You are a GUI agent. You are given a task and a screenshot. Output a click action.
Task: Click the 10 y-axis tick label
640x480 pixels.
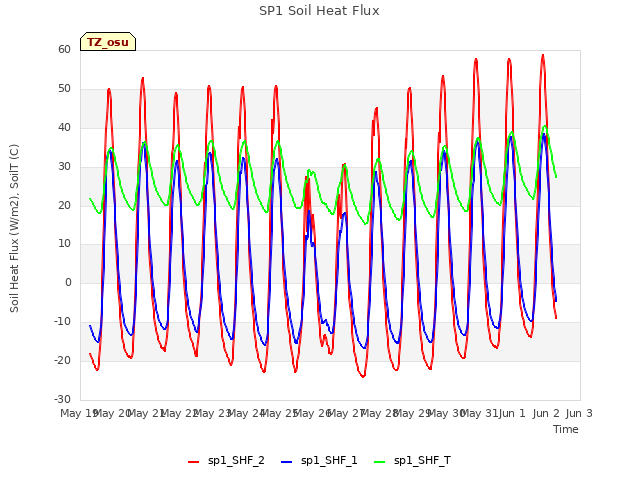point(64,244)
